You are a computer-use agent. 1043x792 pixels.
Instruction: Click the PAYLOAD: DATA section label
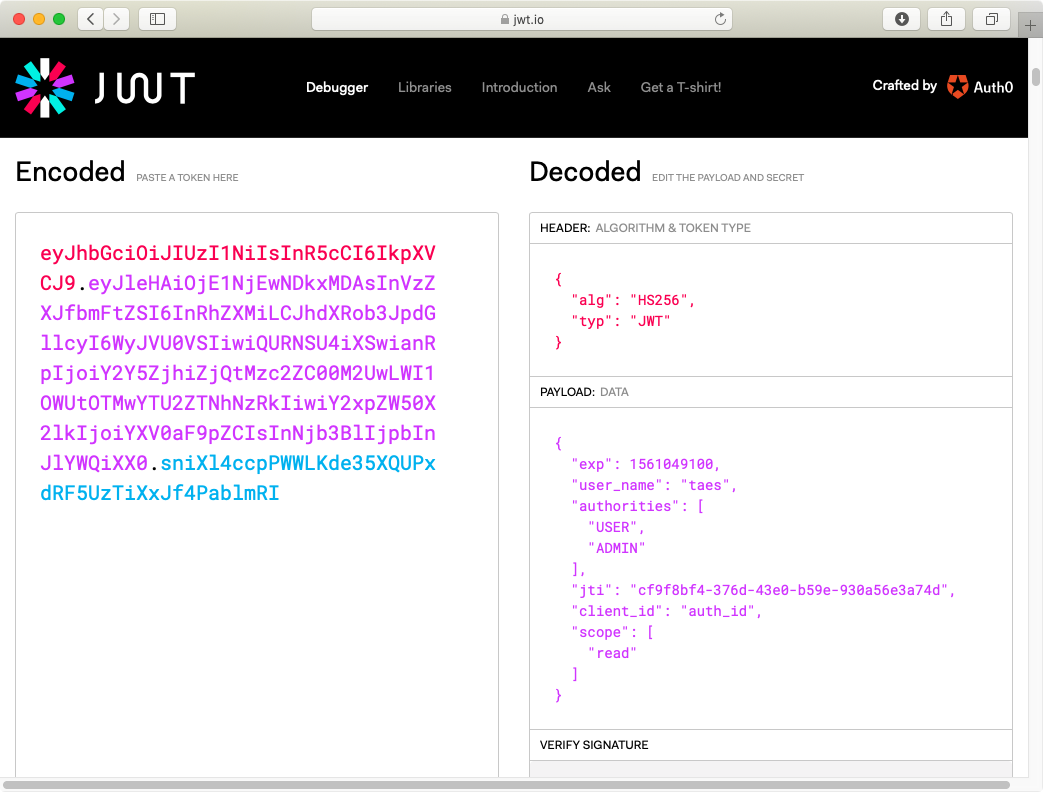coord(584,392)
